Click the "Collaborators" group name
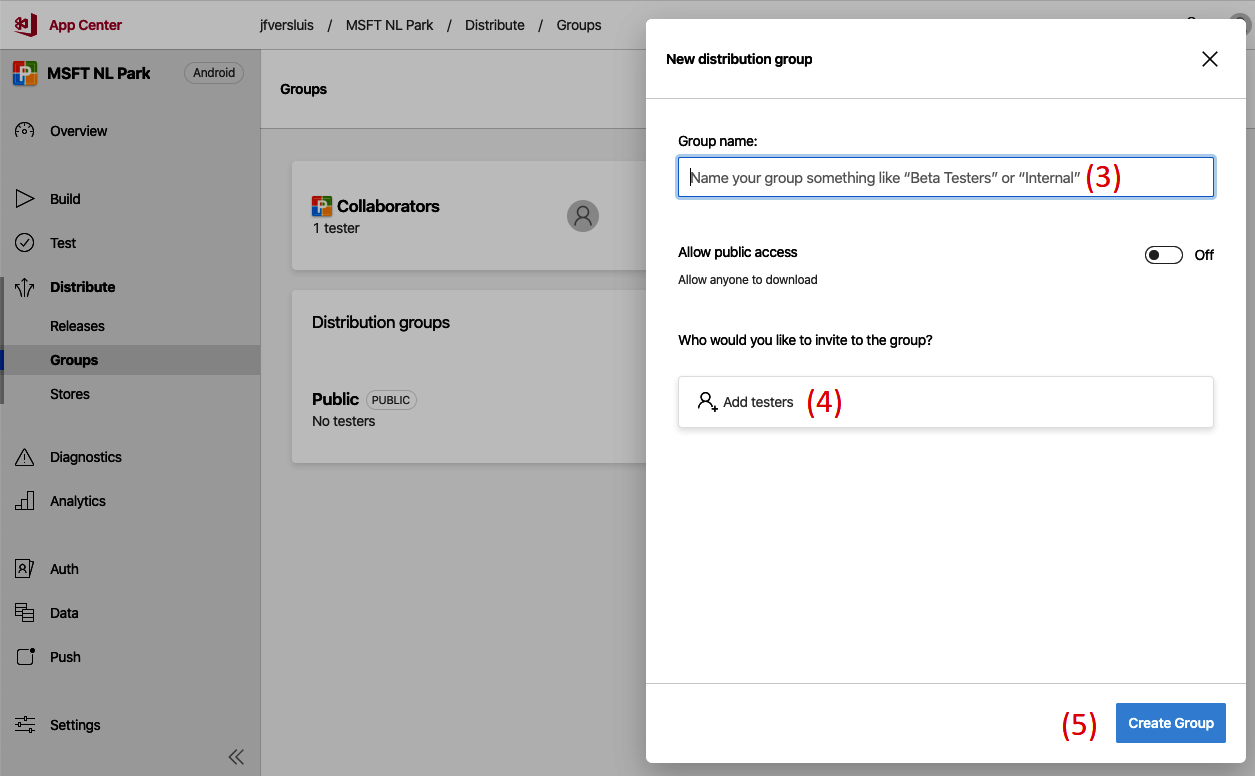 point(388,206)
